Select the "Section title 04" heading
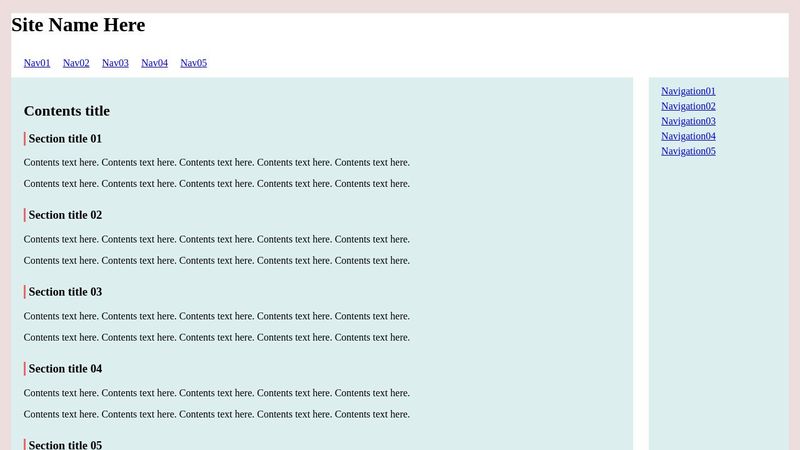 [65, 369]
